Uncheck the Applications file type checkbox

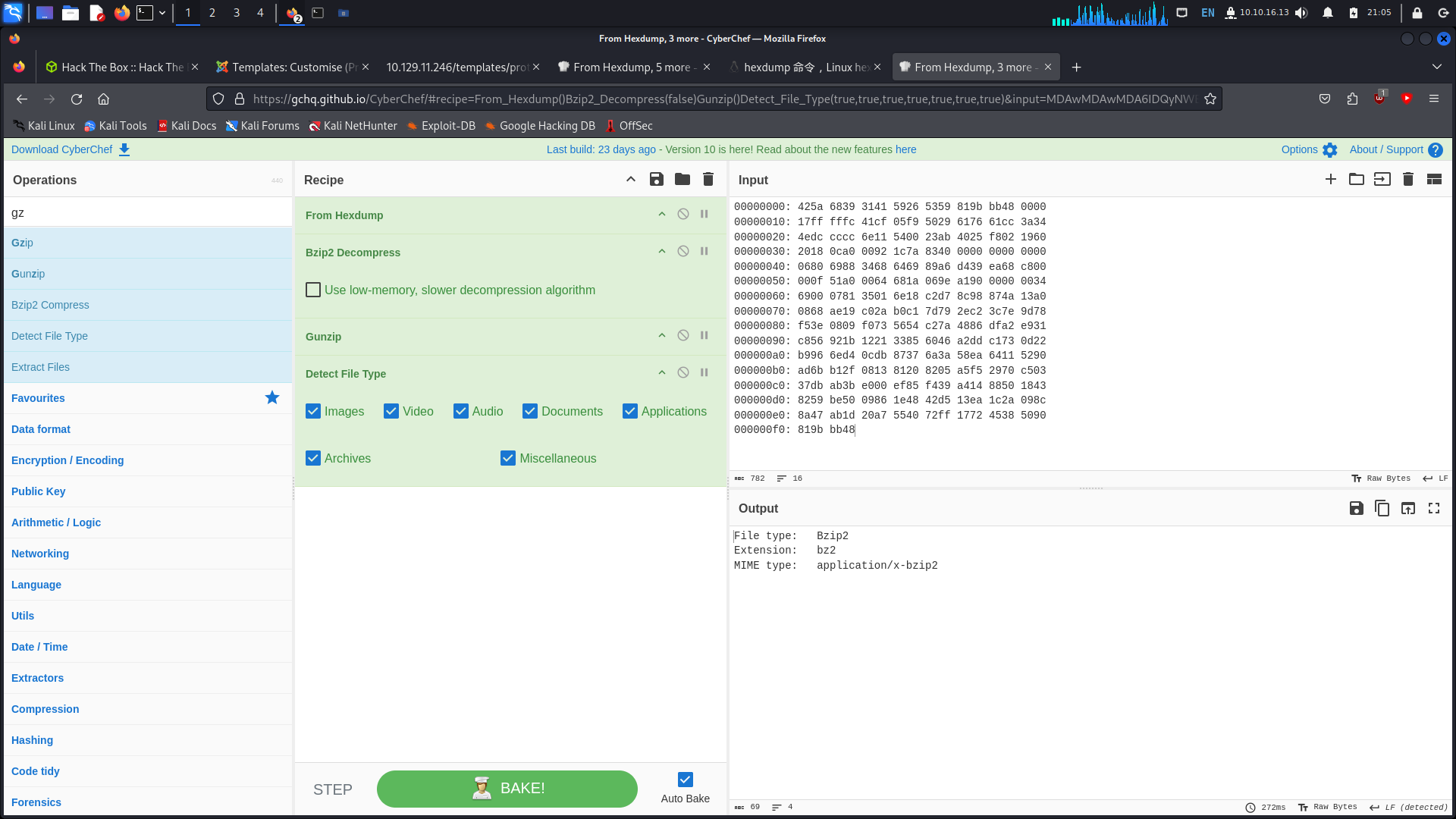(630, 412)
